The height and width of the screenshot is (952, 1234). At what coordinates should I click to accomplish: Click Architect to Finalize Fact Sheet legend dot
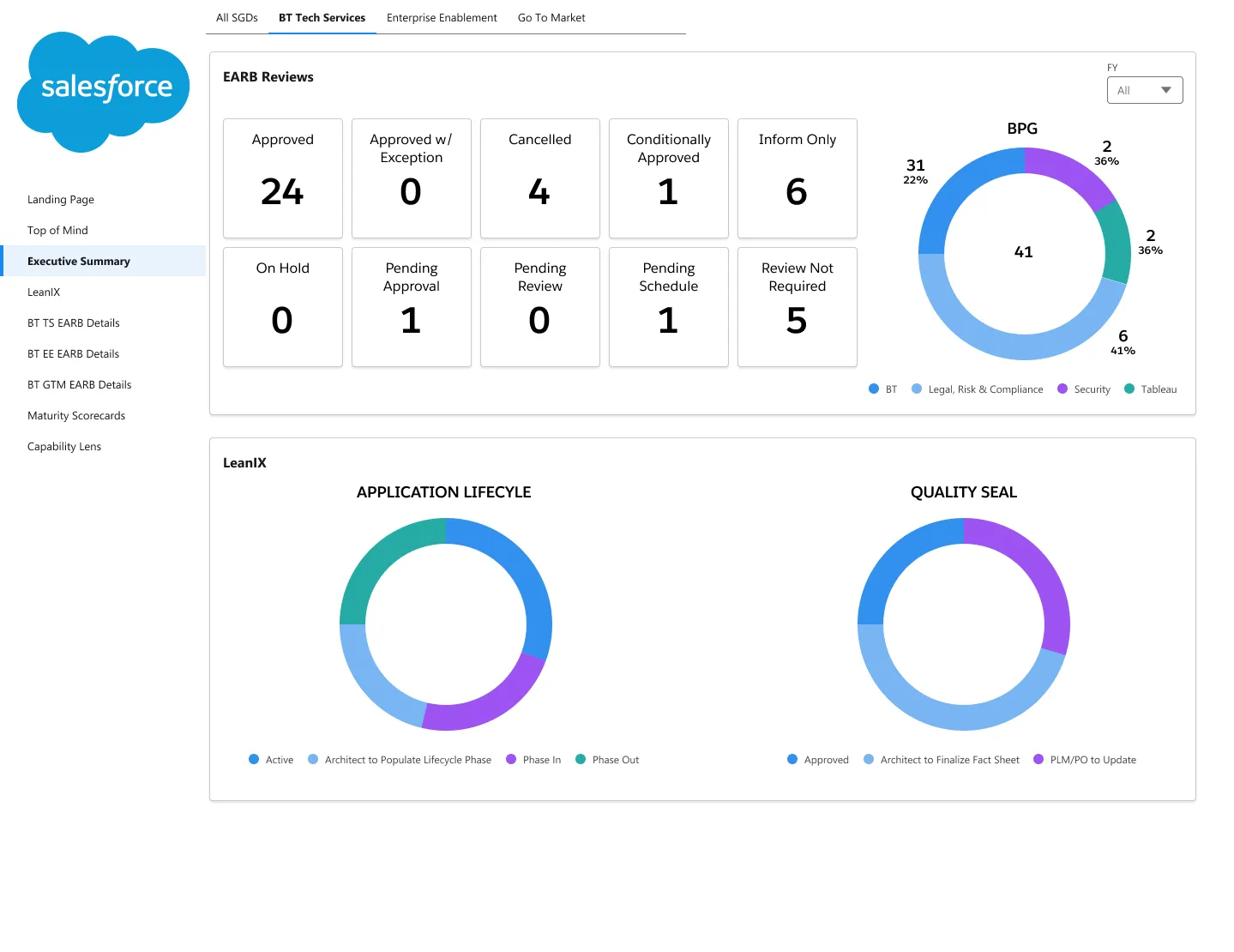click(x=869, y=760)
